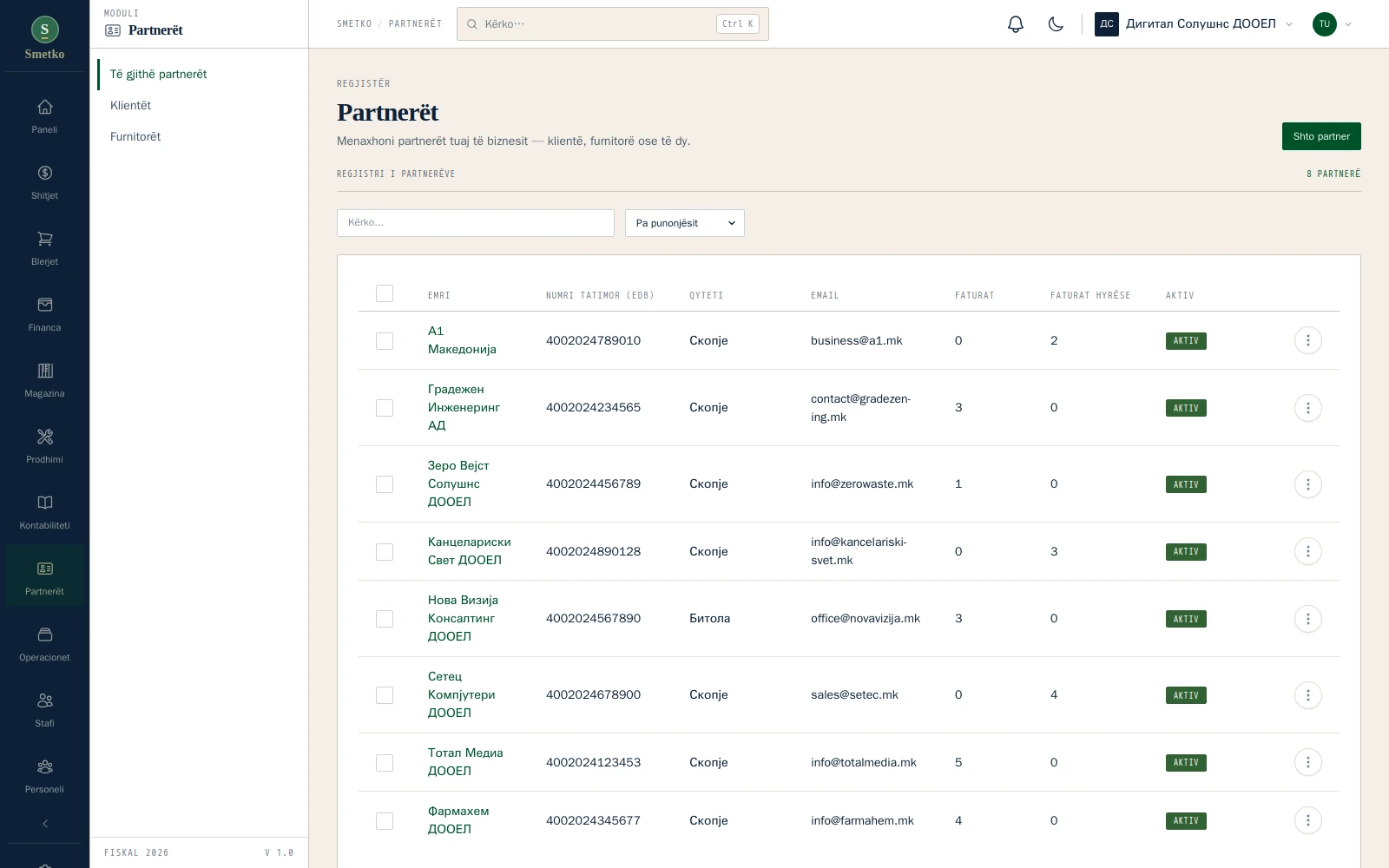
Task: Click email sales@setec.mk
Action: [854, 695]
